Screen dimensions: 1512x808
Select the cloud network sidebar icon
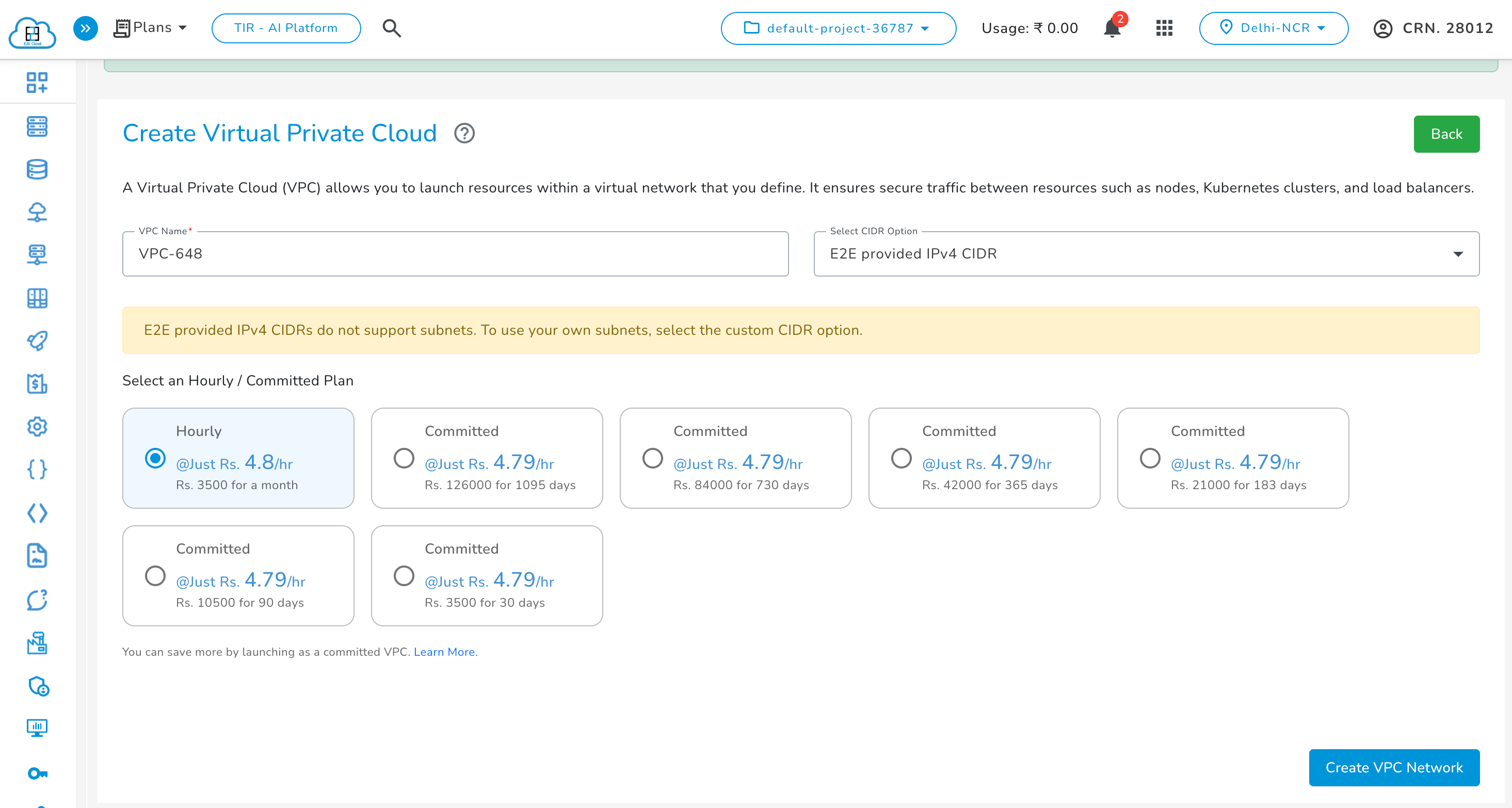[x=37, y=213]
